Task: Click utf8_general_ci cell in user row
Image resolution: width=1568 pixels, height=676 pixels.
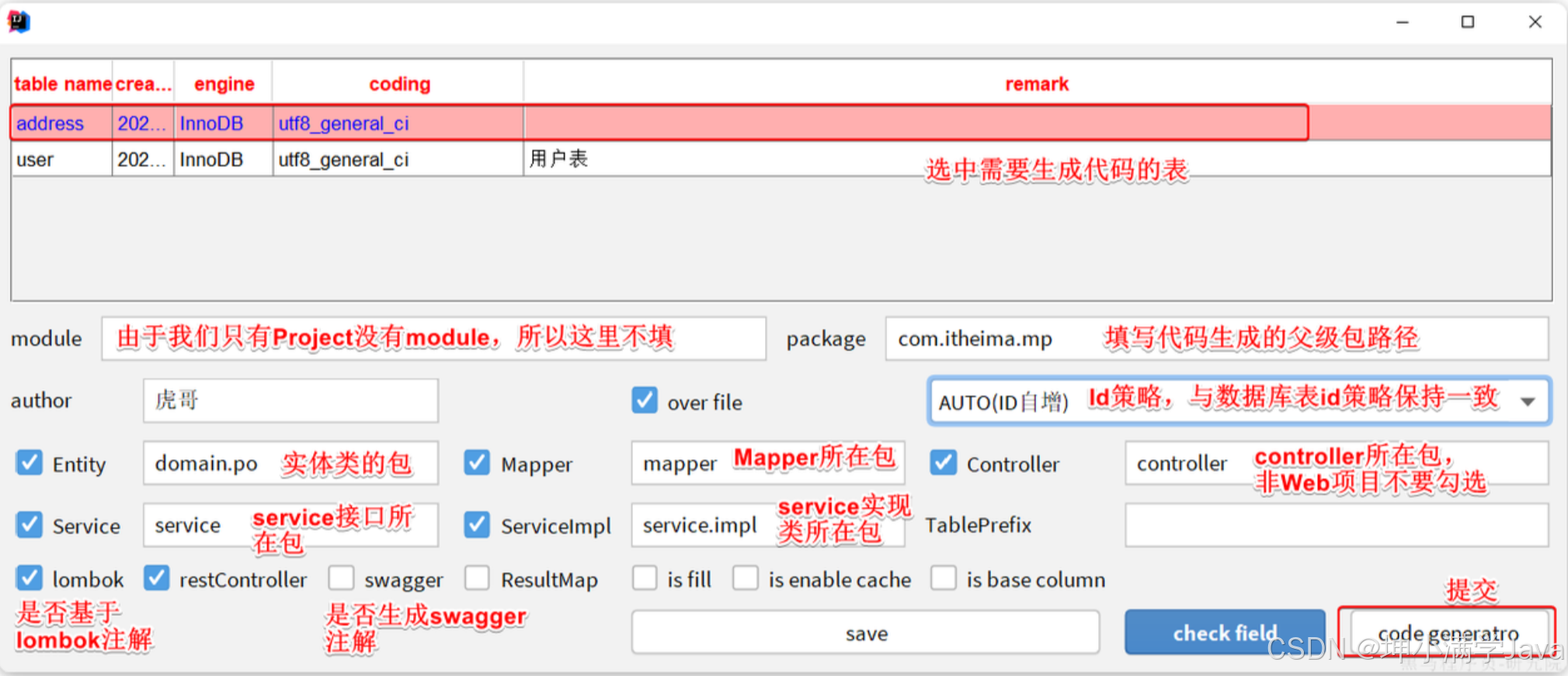Action: [398, 159]
